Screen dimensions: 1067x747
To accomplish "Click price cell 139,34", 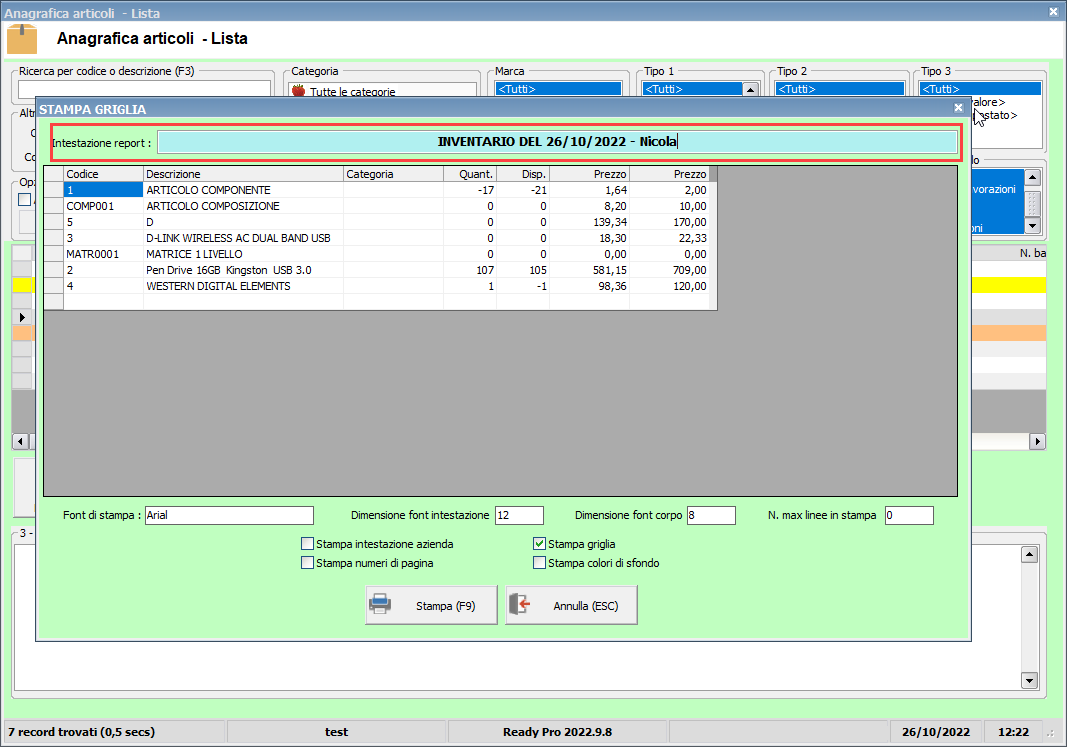I will point(589,222).
